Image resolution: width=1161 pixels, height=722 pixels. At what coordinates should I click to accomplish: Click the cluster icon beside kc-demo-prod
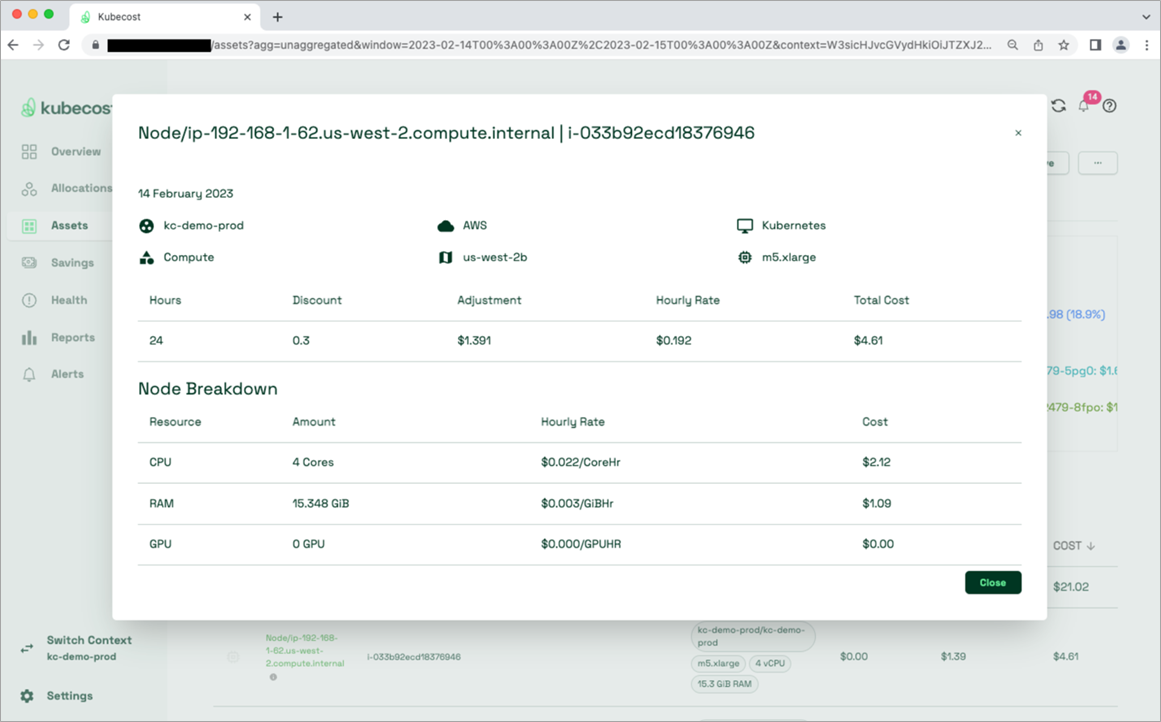[147, 226]
